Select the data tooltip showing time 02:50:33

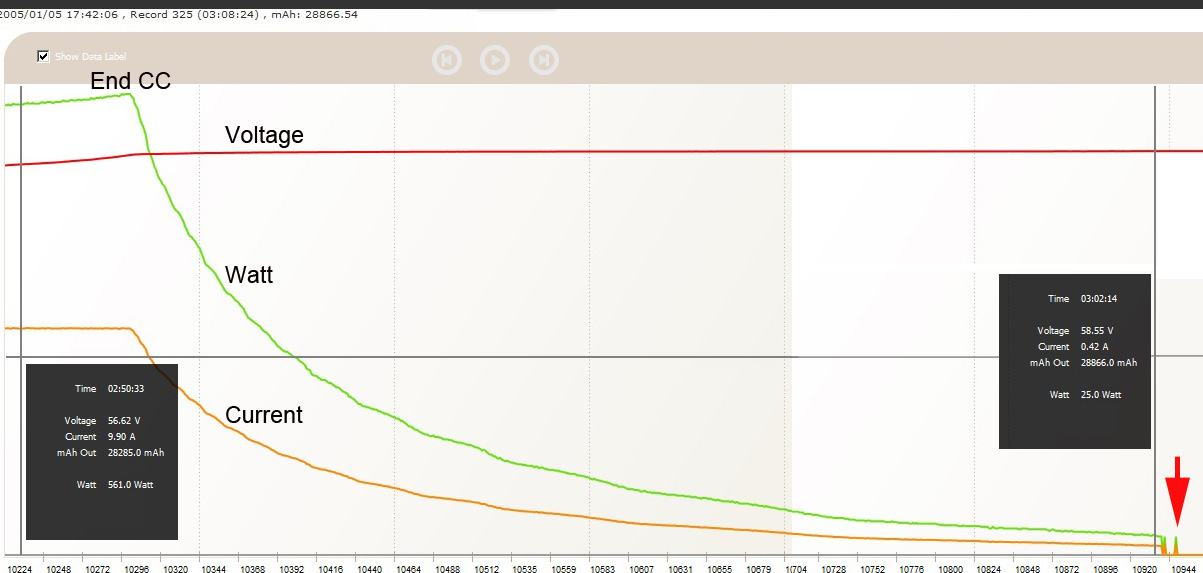coord(101,451)
